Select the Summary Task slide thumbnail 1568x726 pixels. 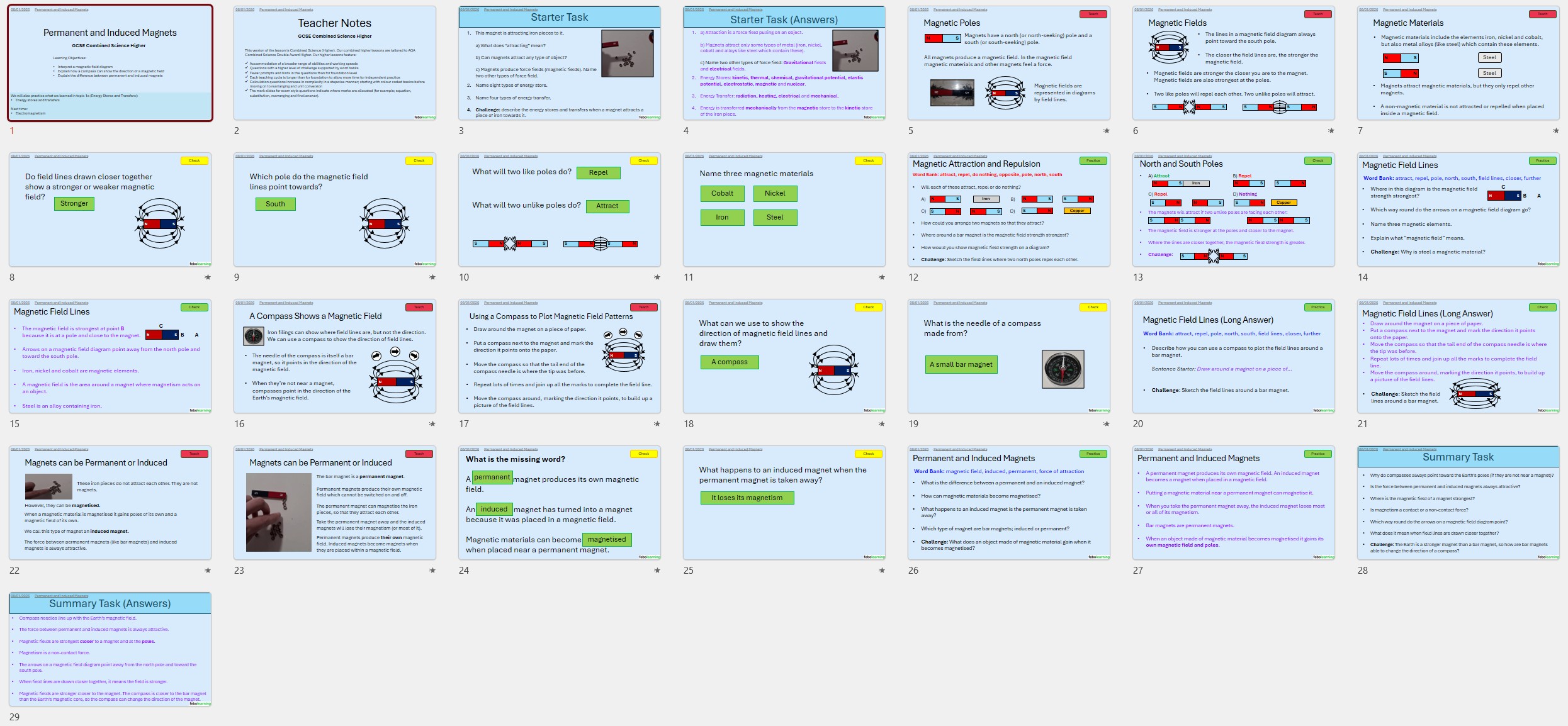1458,503
